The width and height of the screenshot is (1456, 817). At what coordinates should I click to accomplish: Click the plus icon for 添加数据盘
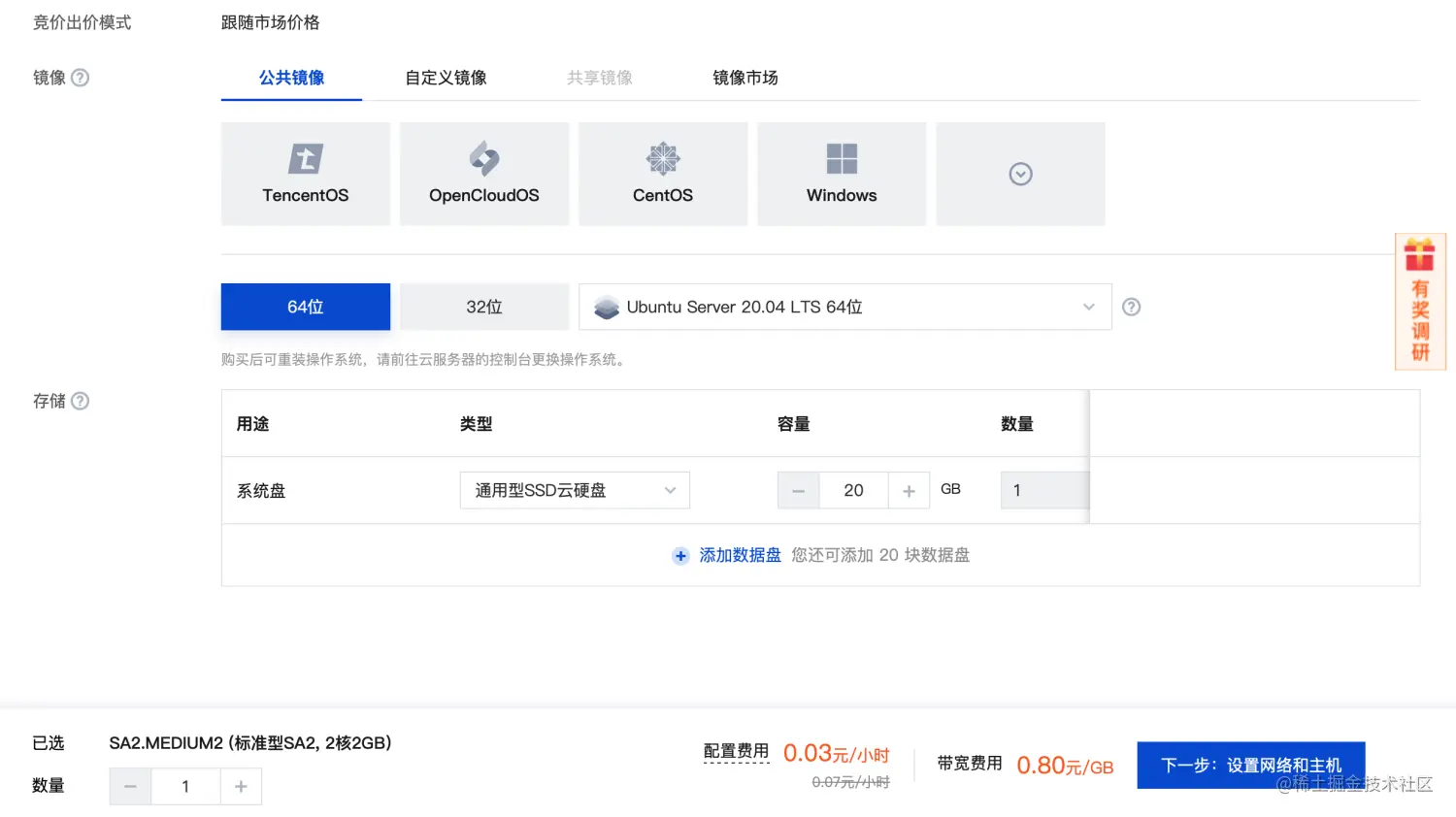click(680, 556)
